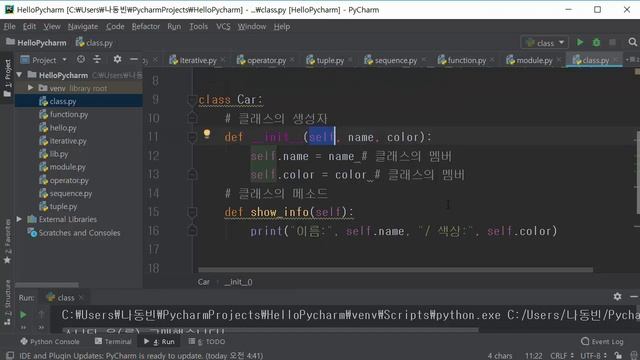The image size is (640, 360).
Task: Switch to the iterative.py editor tab
Action: (x=198, y=60)
